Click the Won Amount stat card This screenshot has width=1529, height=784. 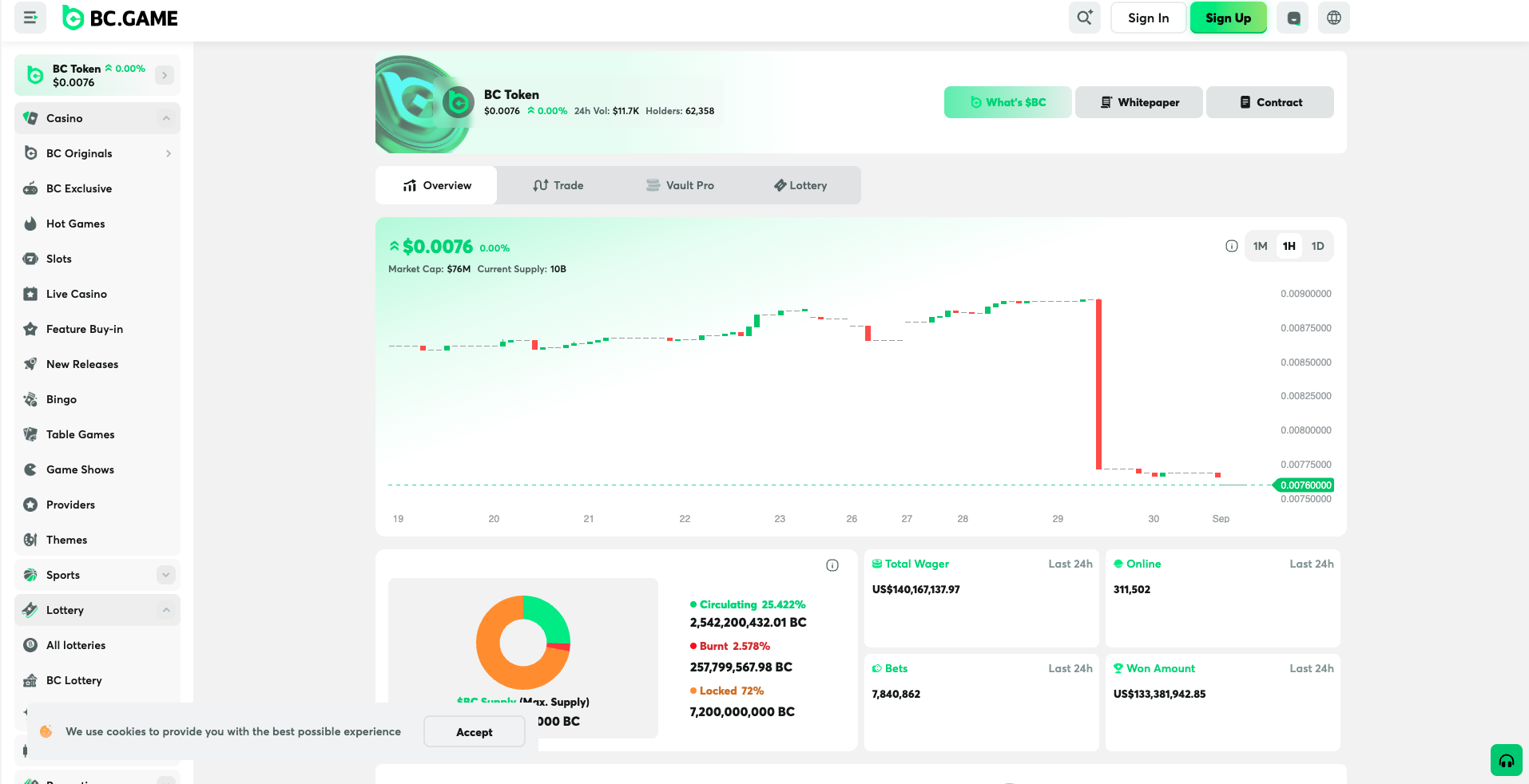point(1223,703)
